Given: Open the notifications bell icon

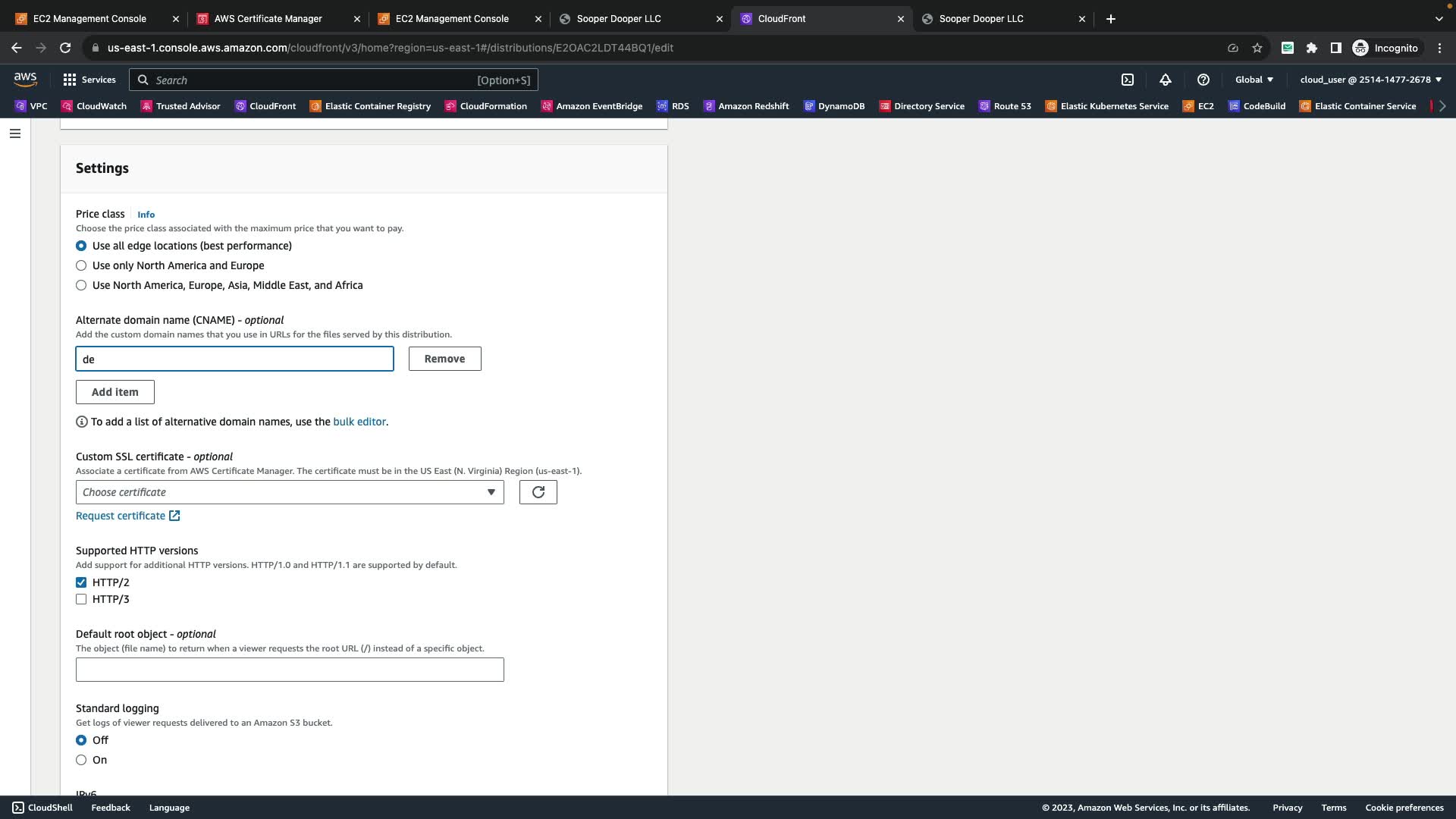Looking at the screenshot, I should coord(1166,80).
